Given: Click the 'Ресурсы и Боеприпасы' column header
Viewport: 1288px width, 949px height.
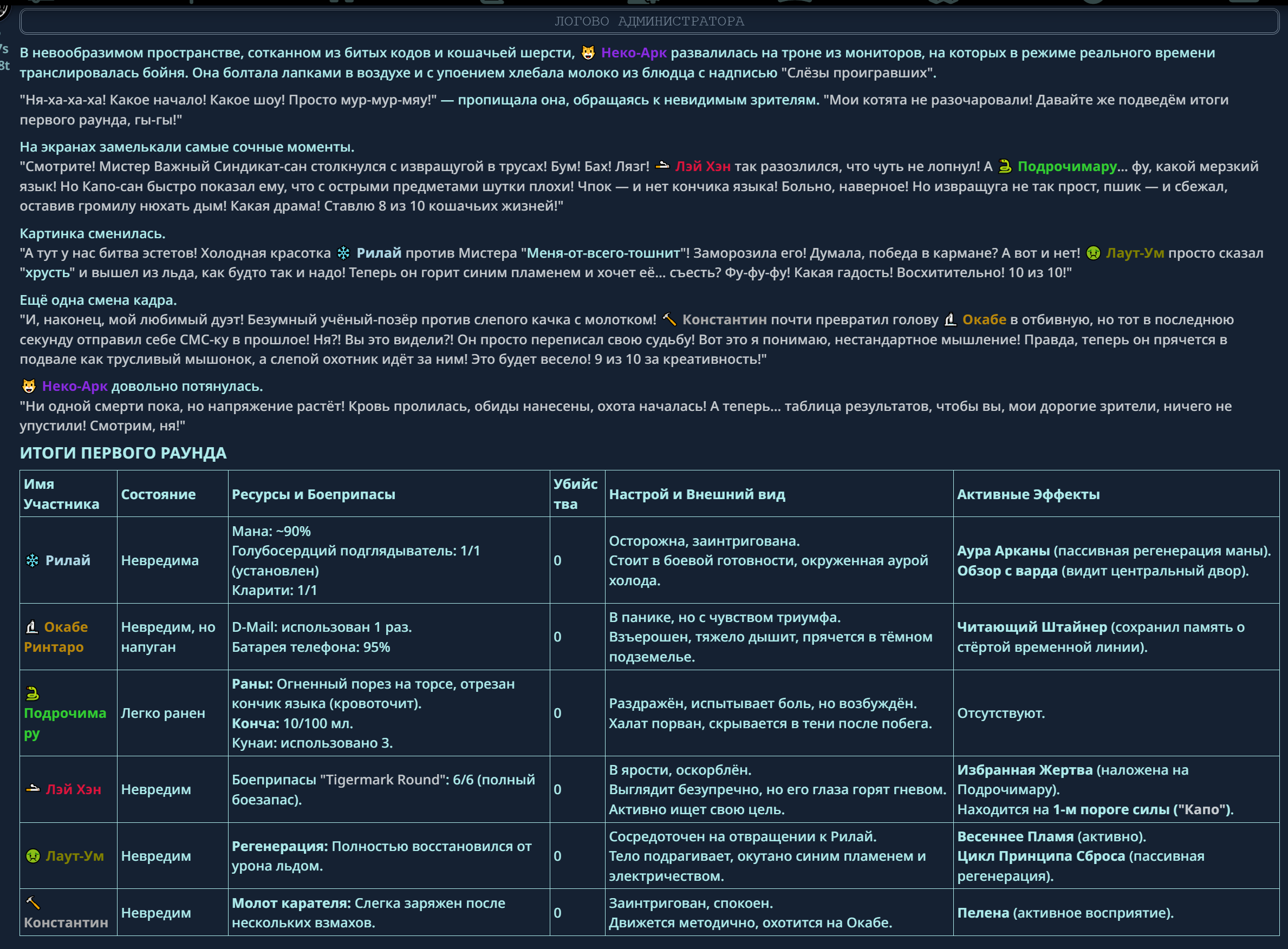Looking at the screenshot, I should (313, 495).
